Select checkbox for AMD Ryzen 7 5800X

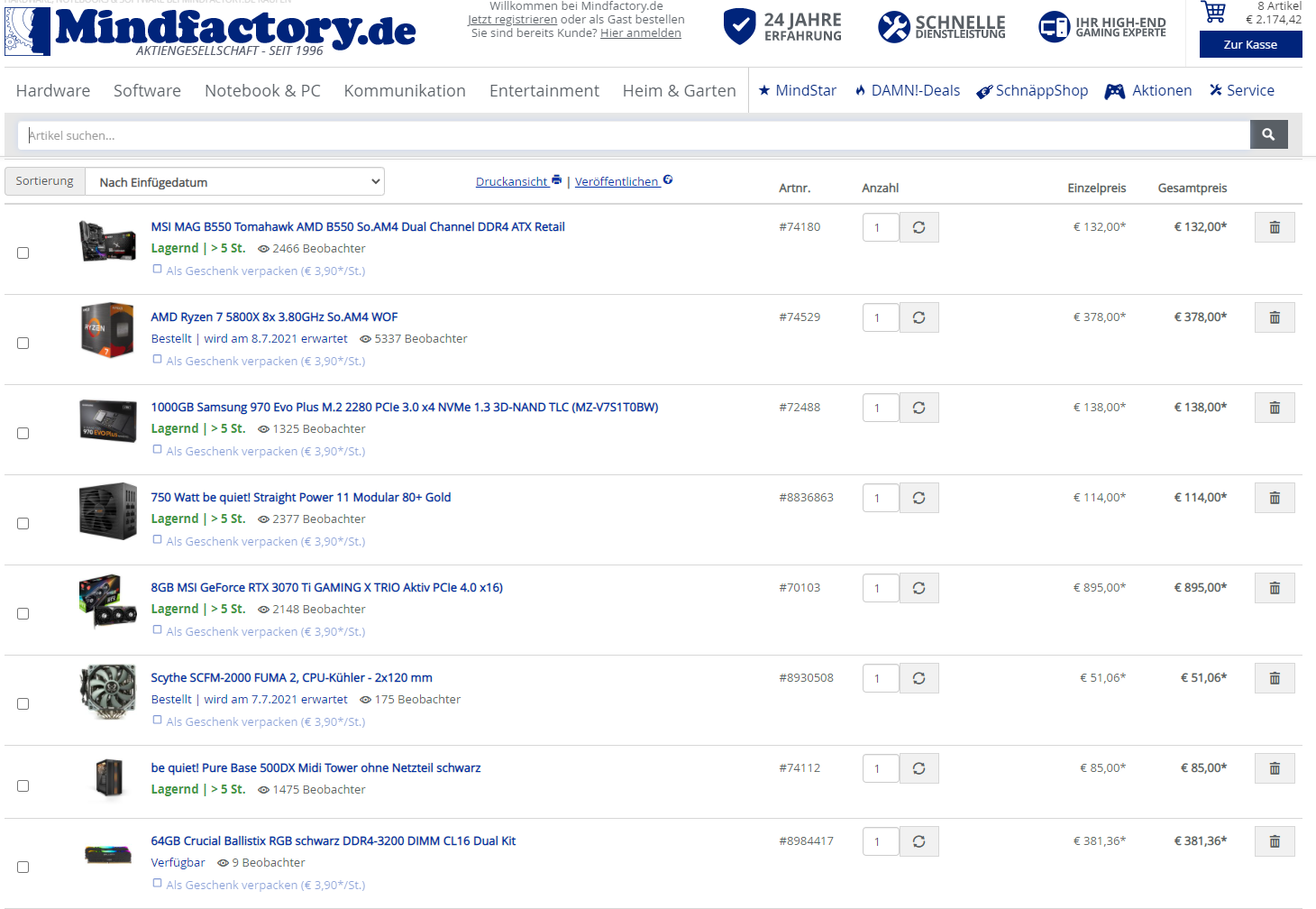23,343
